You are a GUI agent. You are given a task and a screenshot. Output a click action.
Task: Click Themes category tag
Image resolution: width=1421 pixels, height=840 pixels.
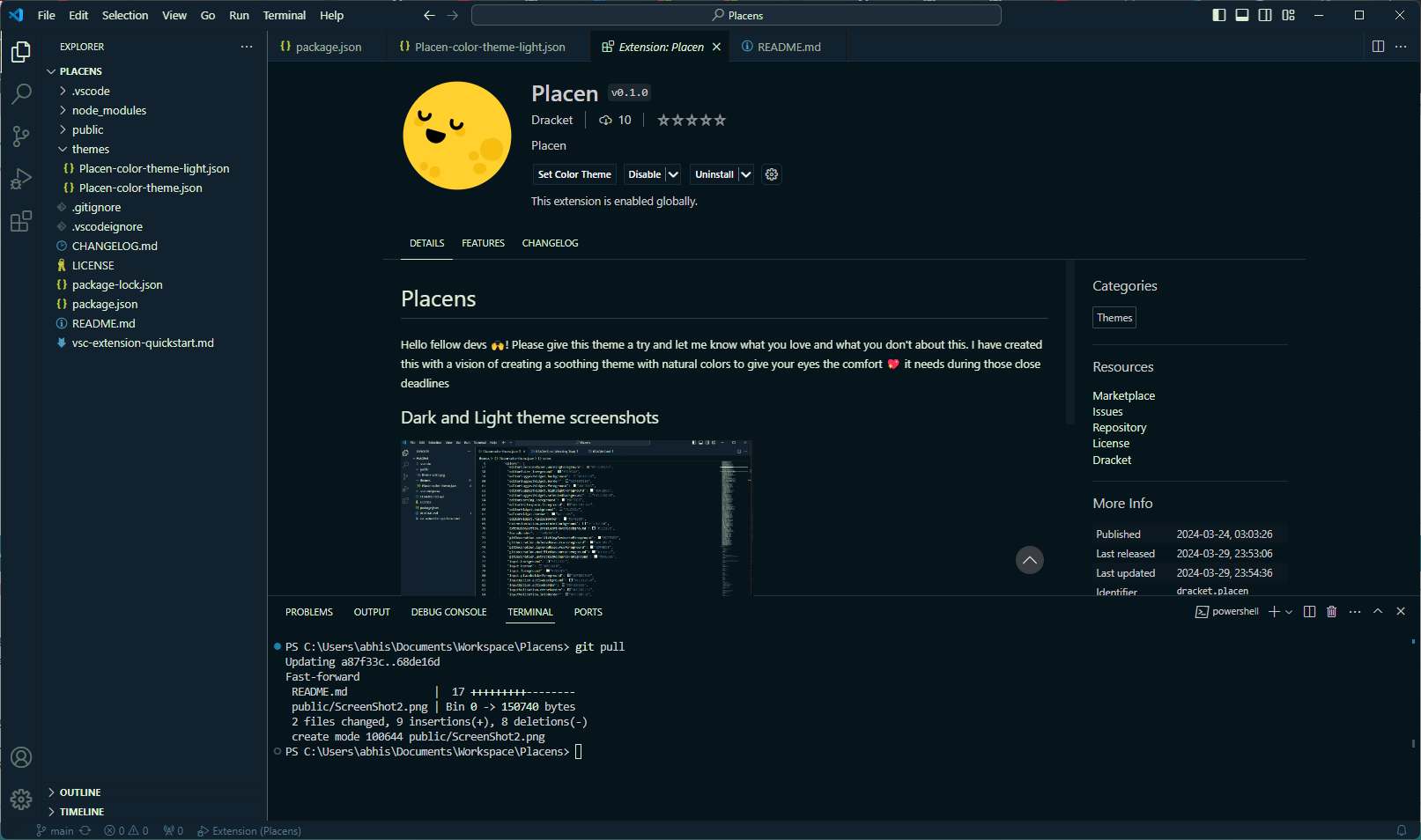(x=1114, y=318)
